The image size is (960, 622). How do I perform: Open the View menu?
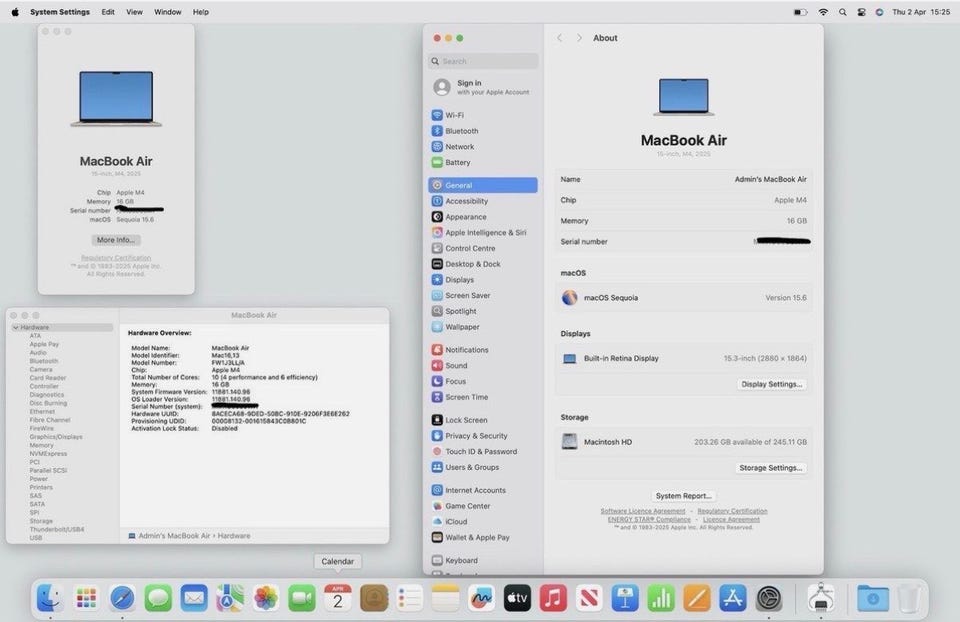pyautogui.click(x=135, y=12)
